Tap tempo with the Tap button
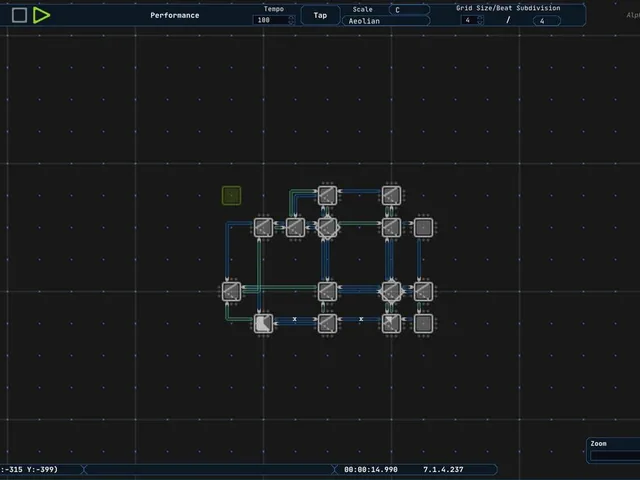The image size is (640, 480). (320, 15)
